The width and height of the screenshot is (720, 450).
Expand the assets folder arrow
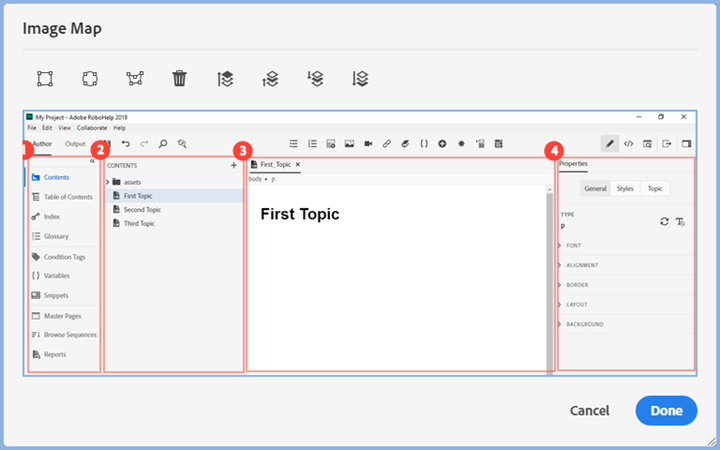tap(107, 182)
